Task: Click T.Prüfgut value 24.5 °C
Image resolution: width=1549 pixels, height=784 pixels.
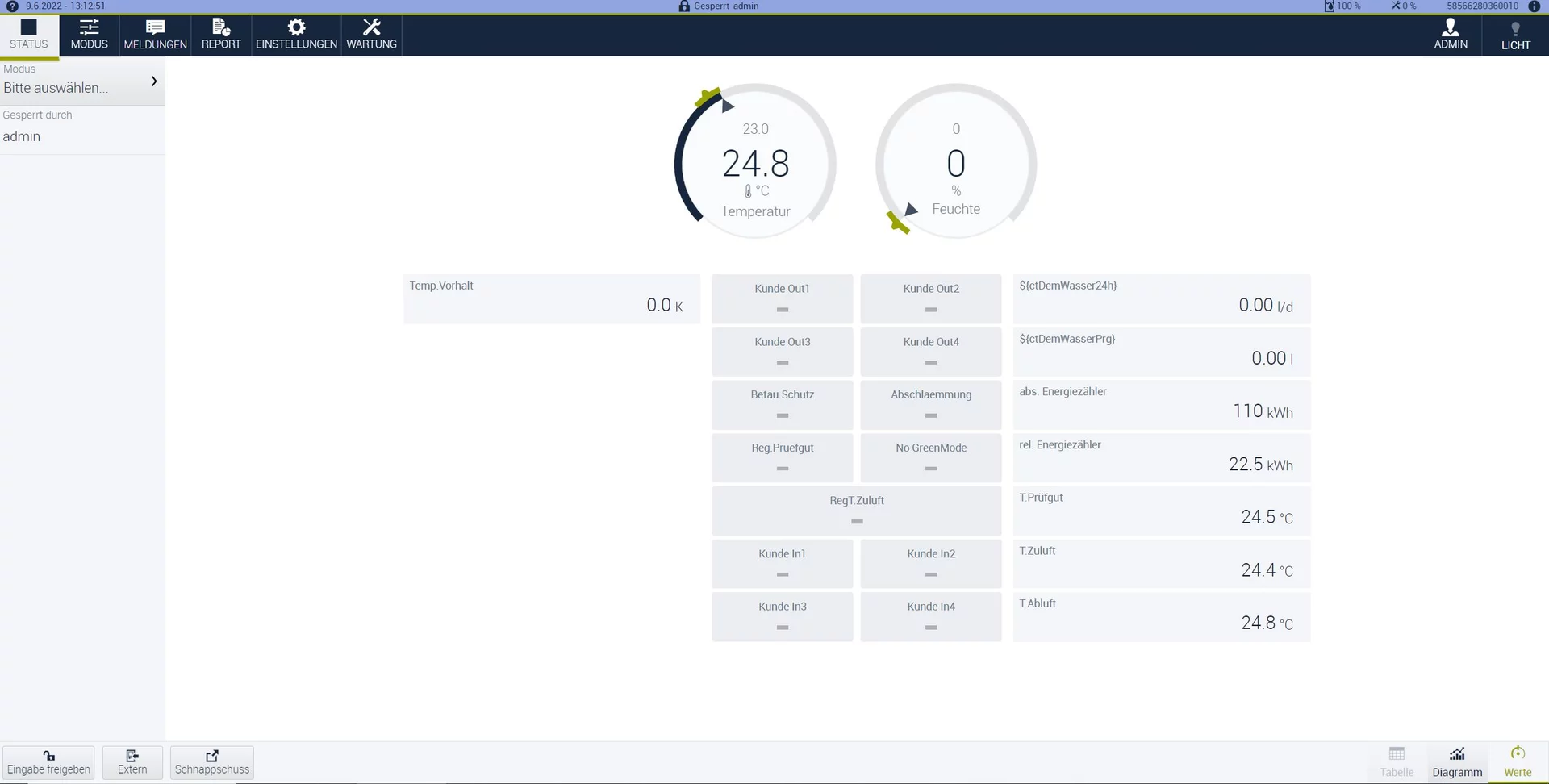Action: point(1267,517)
